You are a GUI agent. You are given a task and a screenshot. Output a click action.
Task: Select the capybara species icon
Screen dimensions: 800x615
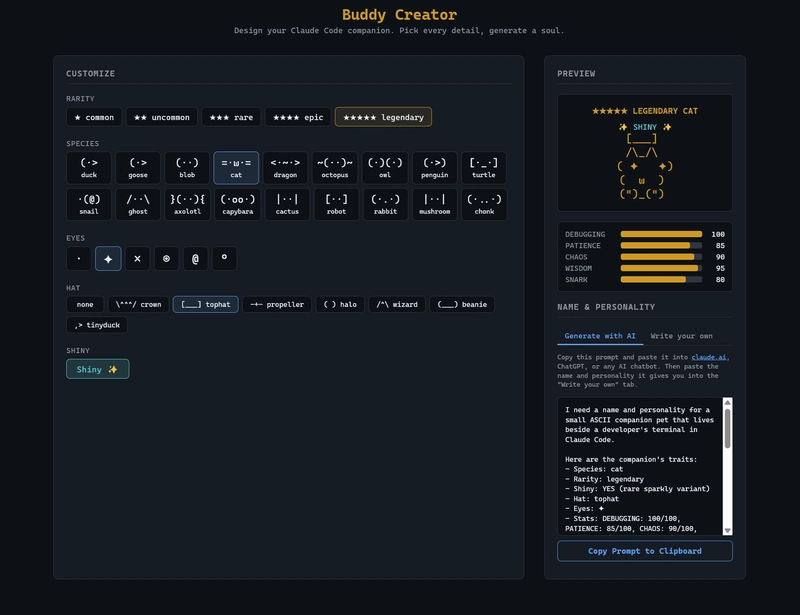coord(236,204)
